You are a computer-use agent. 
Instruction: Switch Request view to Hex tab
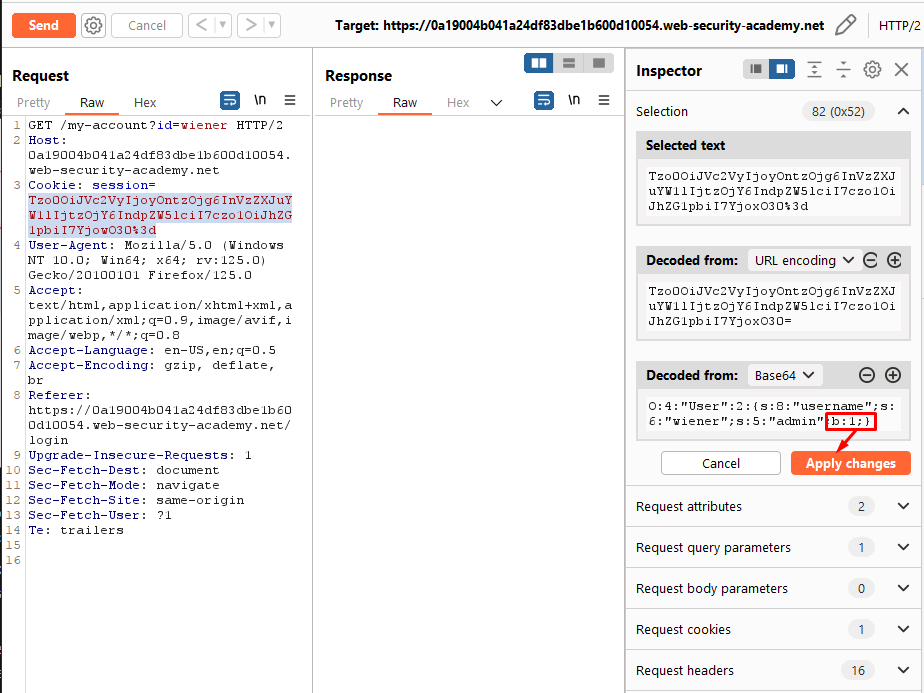pos(145,103)
